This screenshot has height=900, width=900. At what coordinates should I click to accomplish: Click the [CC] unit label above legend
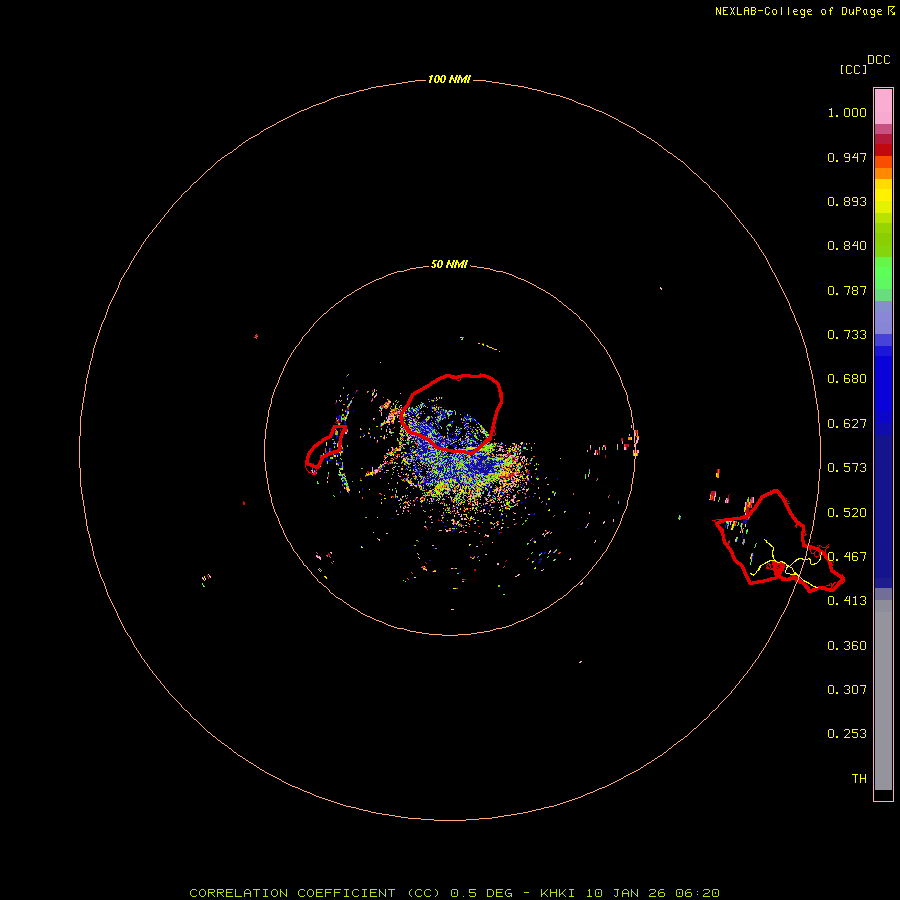pos(853,69)
